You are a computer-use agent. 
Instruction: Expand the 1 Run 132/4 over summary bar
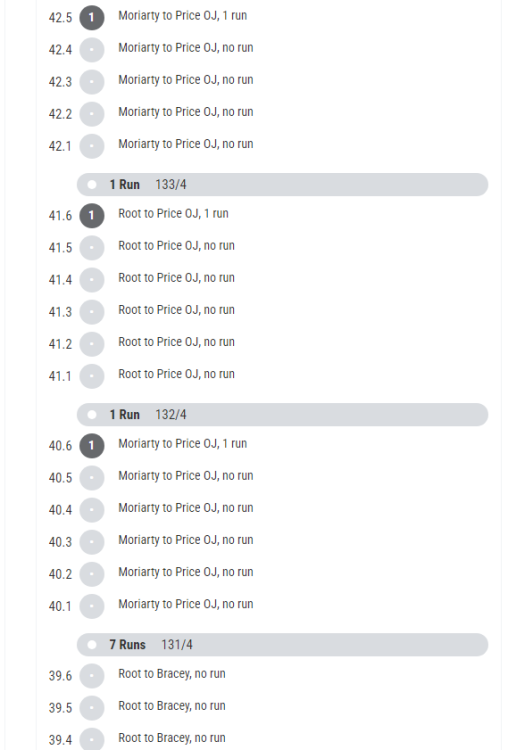(x=282, y=415)
